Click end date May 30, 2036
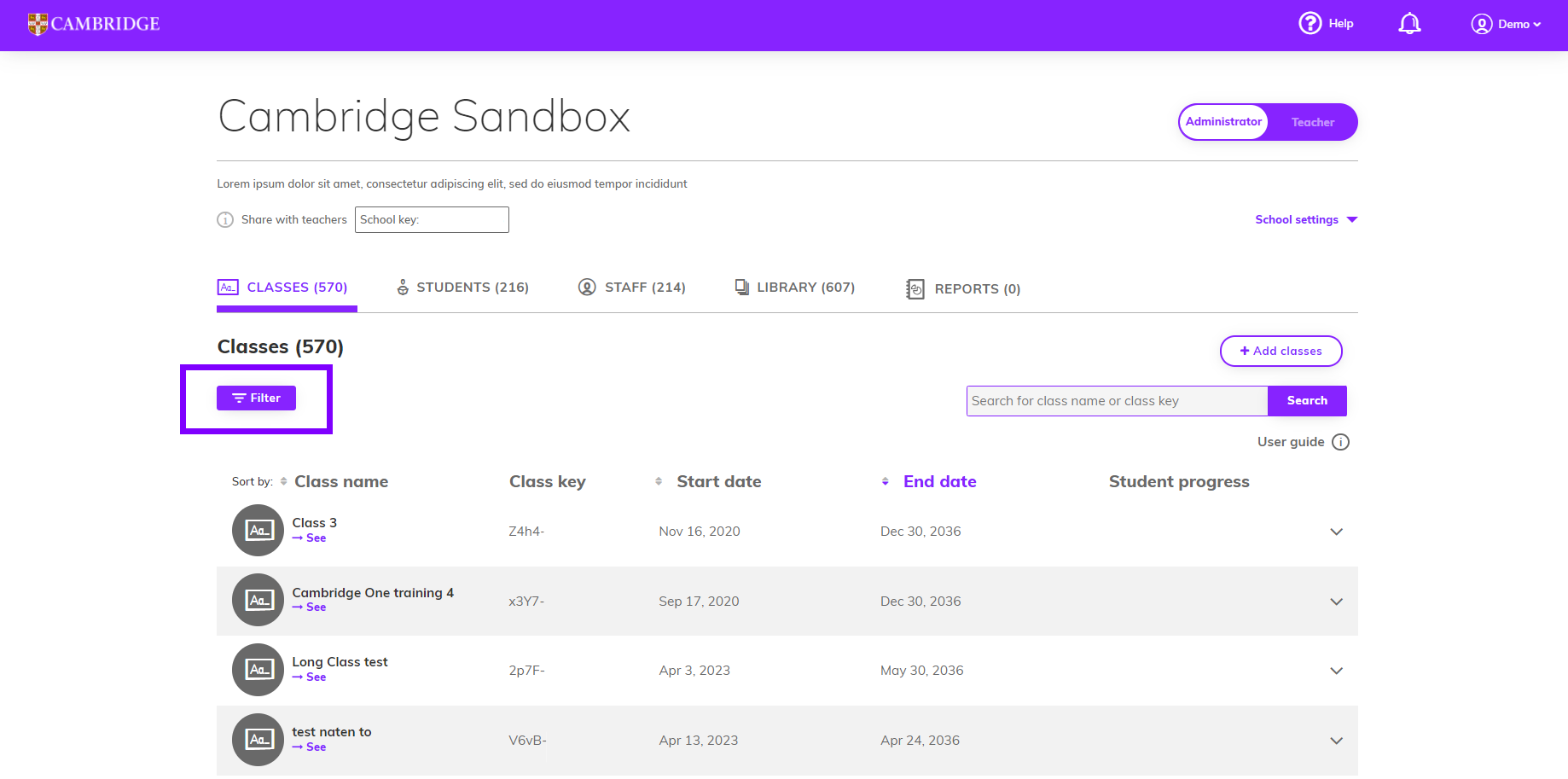This screenshot has width=1568, height=779. pyautogui.click(x=922, y=671)
